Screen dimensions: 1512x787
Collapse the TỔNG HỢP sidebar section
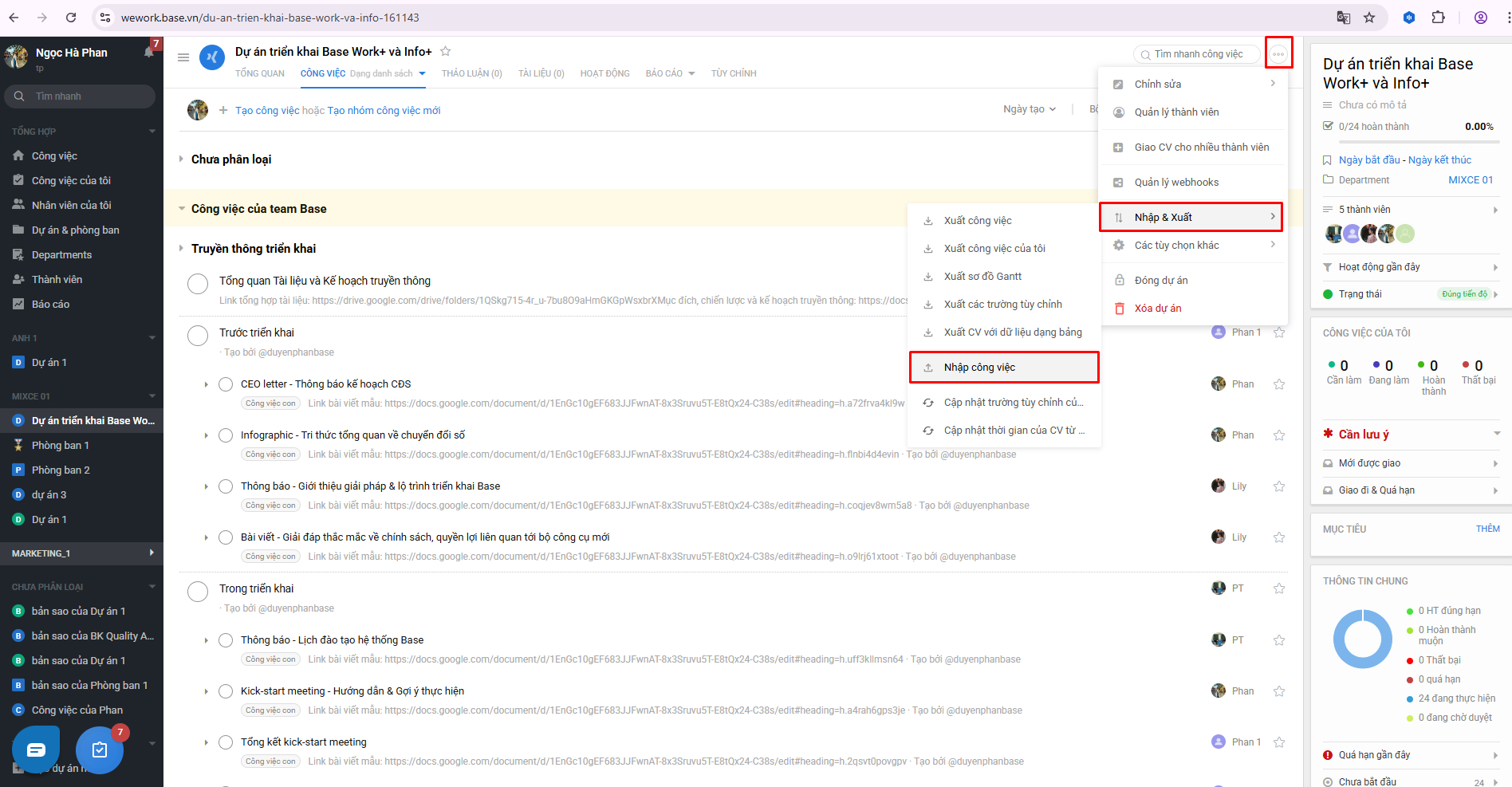click(x=152, y=131)
